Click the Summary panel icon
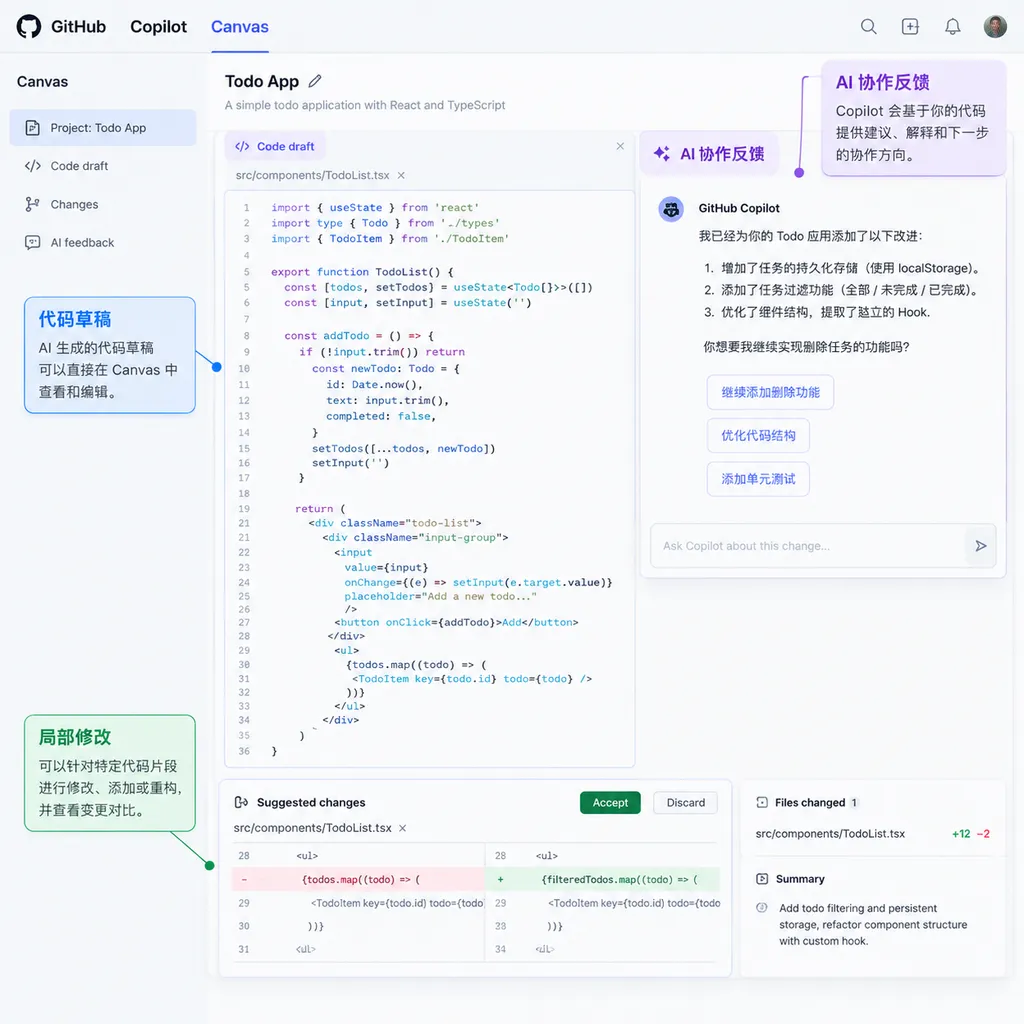 pos(761,879)
